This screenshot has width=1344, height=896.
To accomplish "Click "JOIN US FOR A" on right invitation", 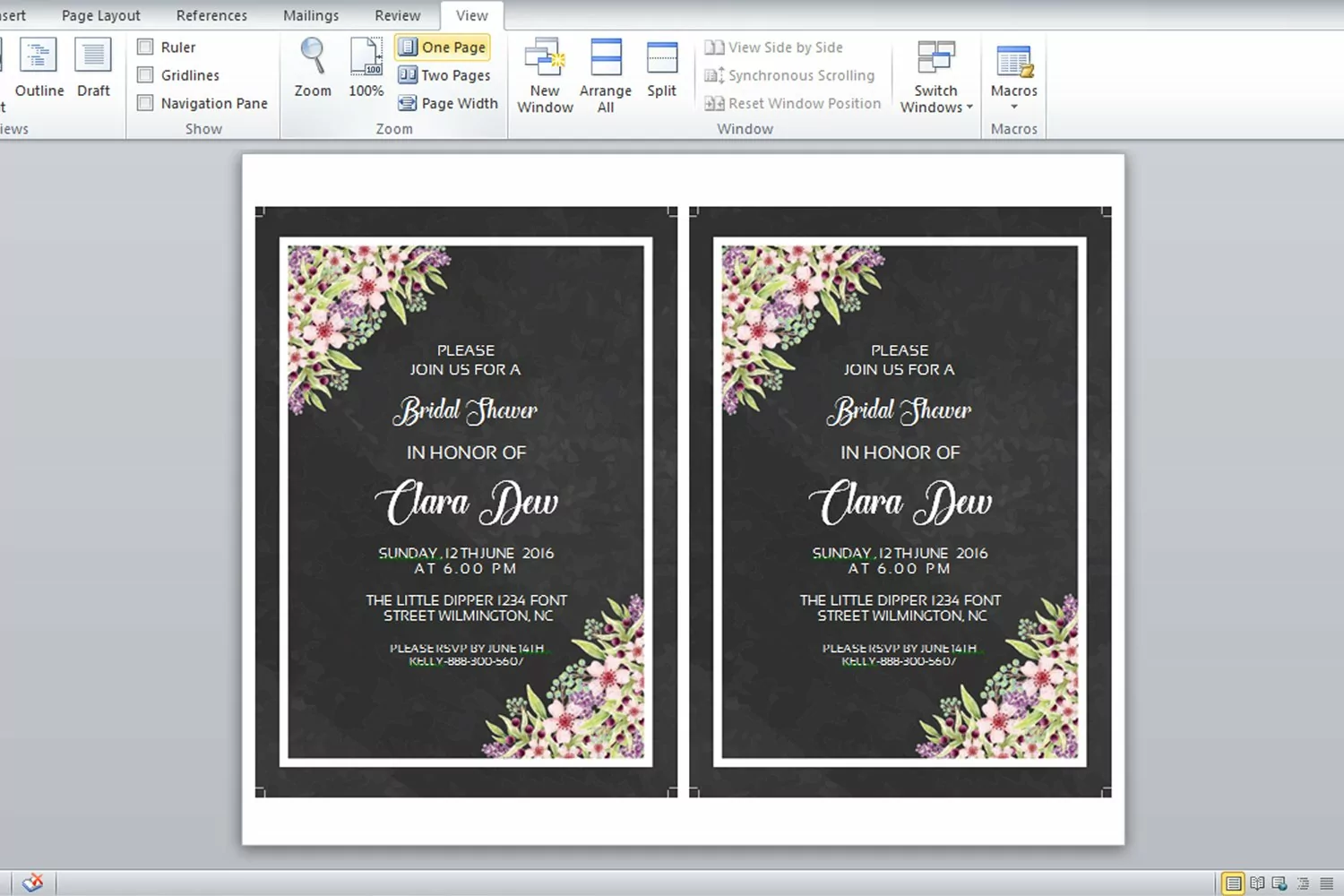I will pos(900,369).
